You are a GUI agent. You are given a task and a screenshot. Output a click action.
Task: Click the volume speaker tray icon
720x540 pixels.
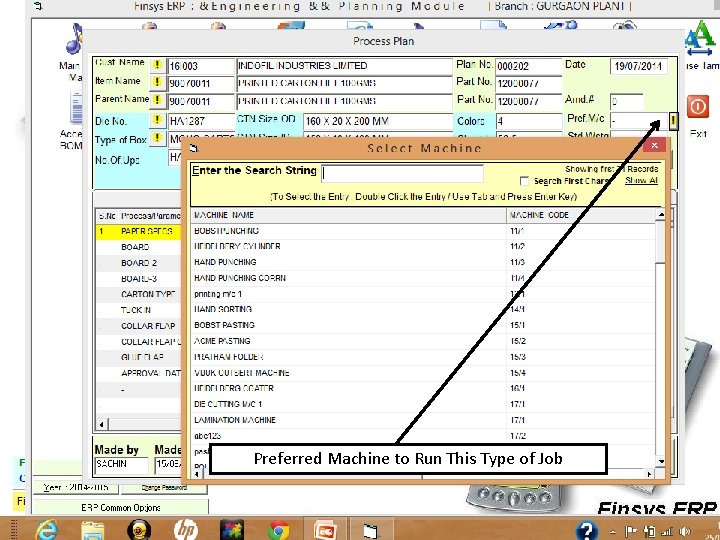(x=686, y=531)
